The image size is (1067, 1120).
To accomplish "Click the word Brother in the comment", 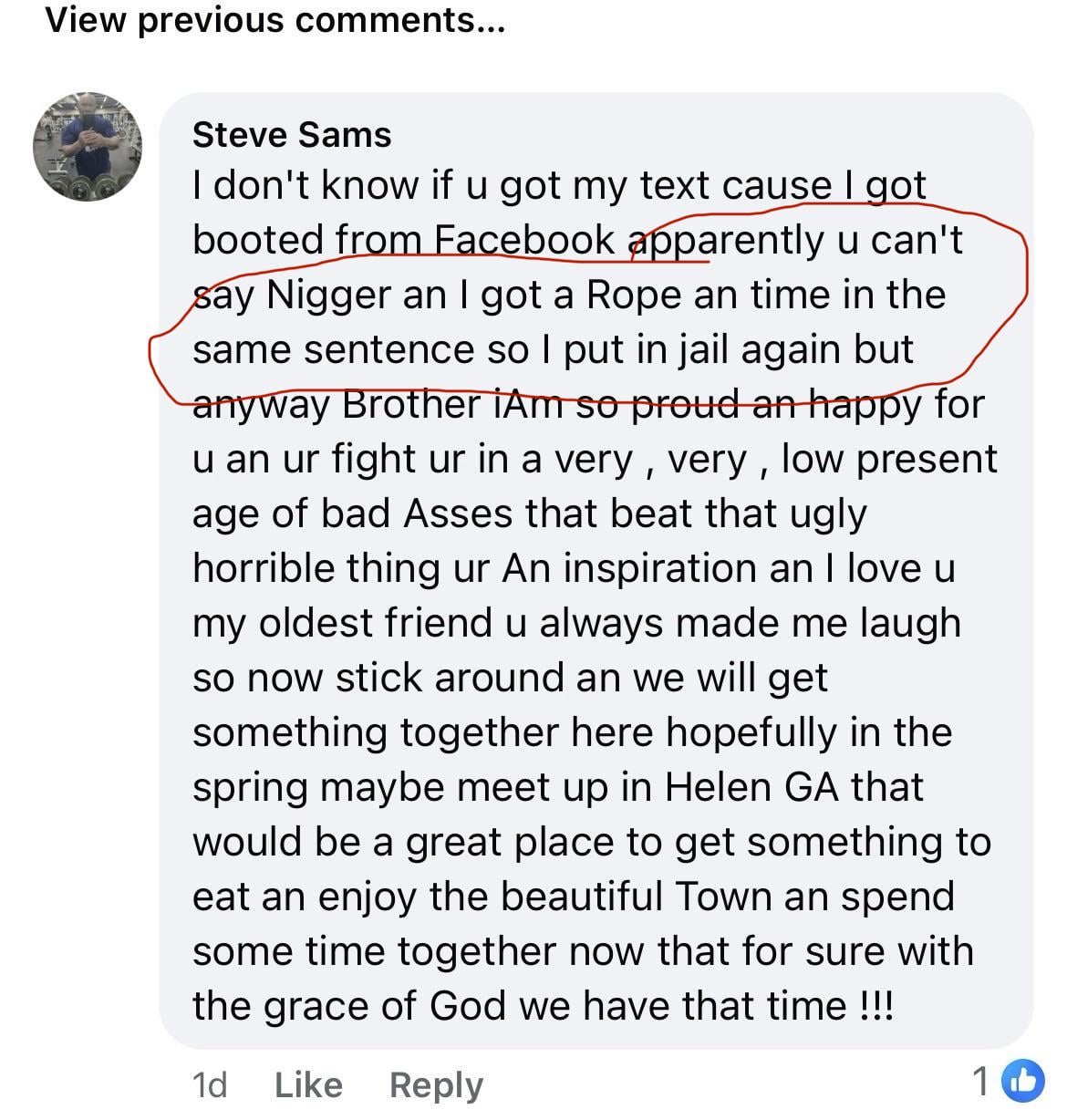I will click(x=410, y=404).
